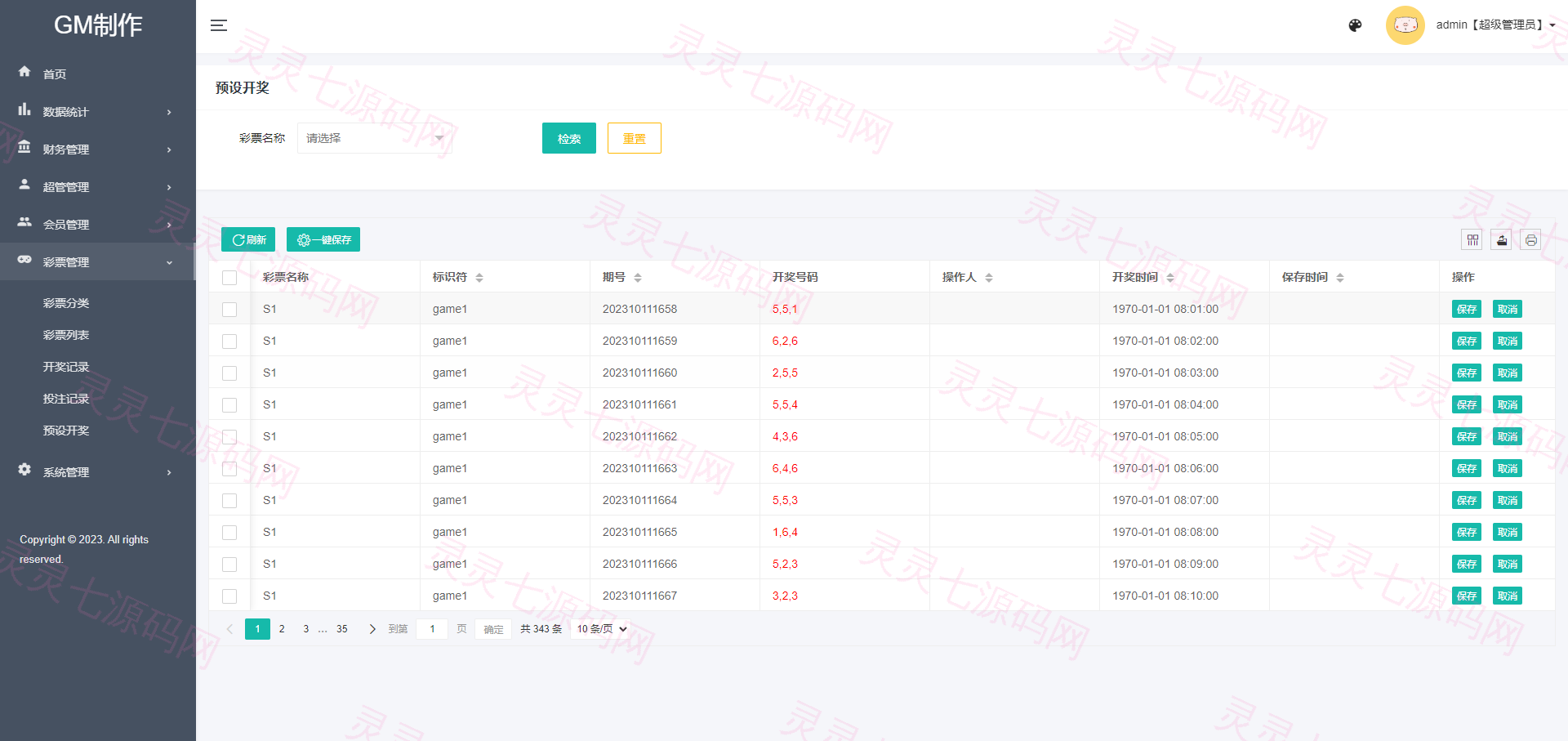Open the 彩票名称 请选择 dropdown
The width and height of the screenshot is (1568, 741).
pos(375,138)
